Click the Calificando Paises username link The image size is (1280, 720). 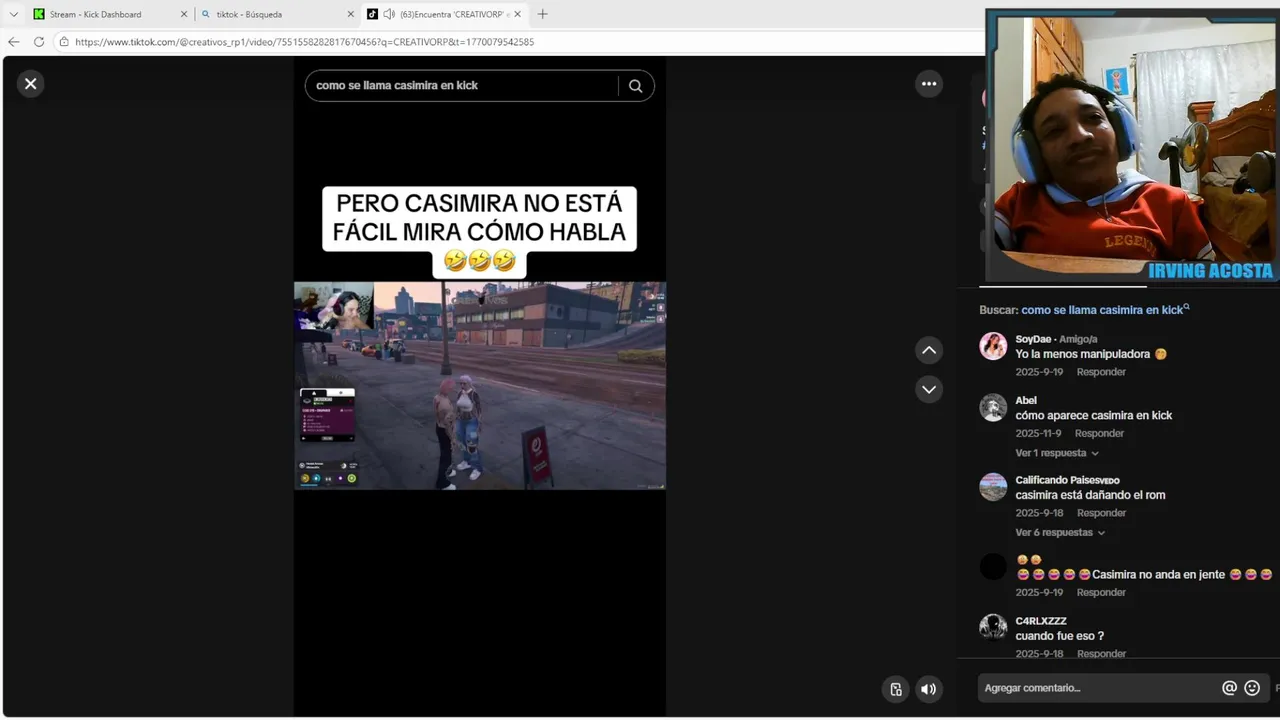click(1067, 480)
